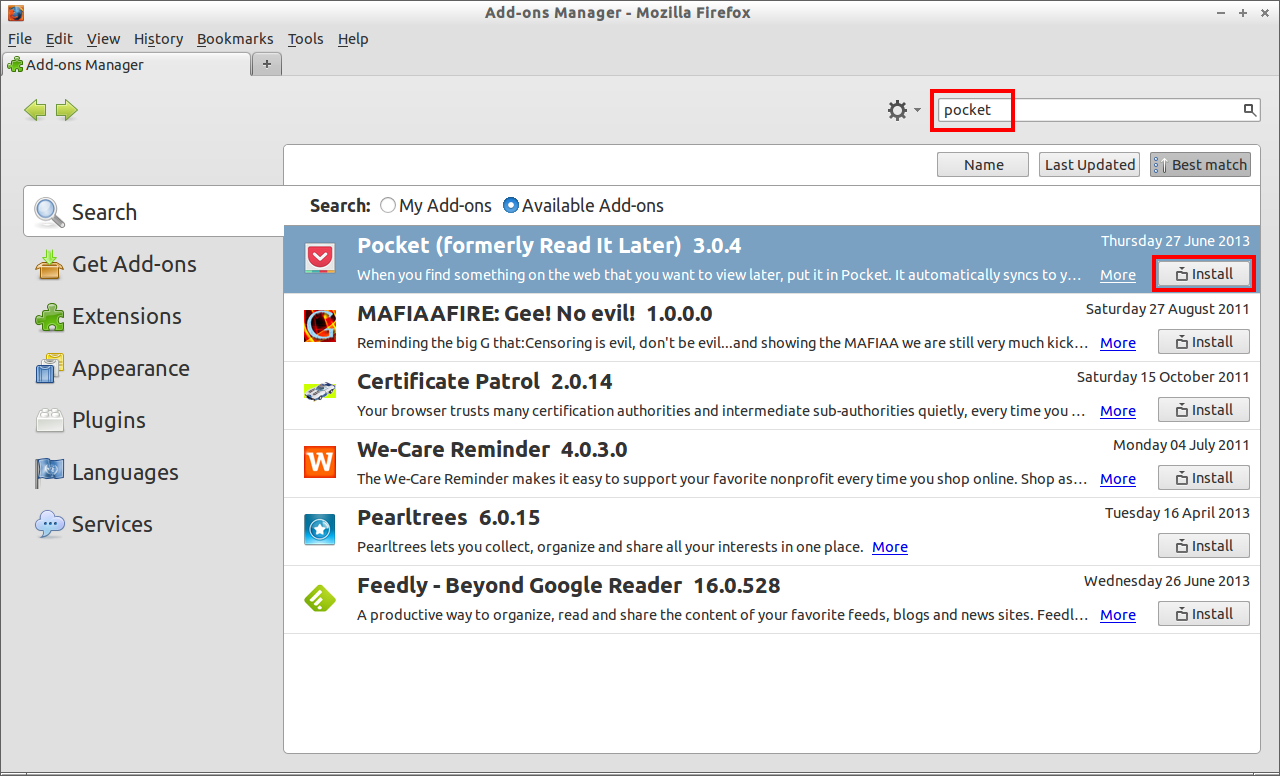1280x776 pixels.
Task: Click the magnifier icon in search box
Action: (1249, 110)
